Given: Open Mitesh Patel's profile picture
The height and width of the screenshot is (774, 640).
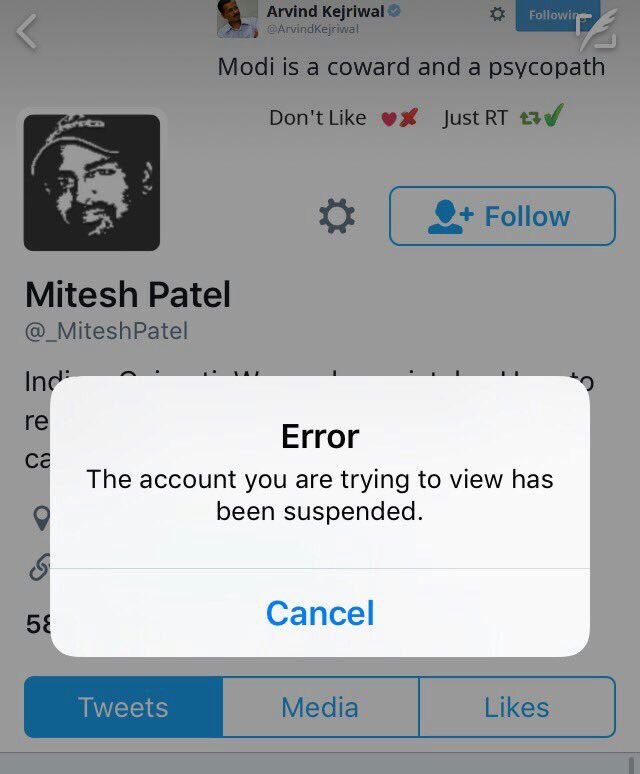Looking at the screenshot, I should pos(92,183).
